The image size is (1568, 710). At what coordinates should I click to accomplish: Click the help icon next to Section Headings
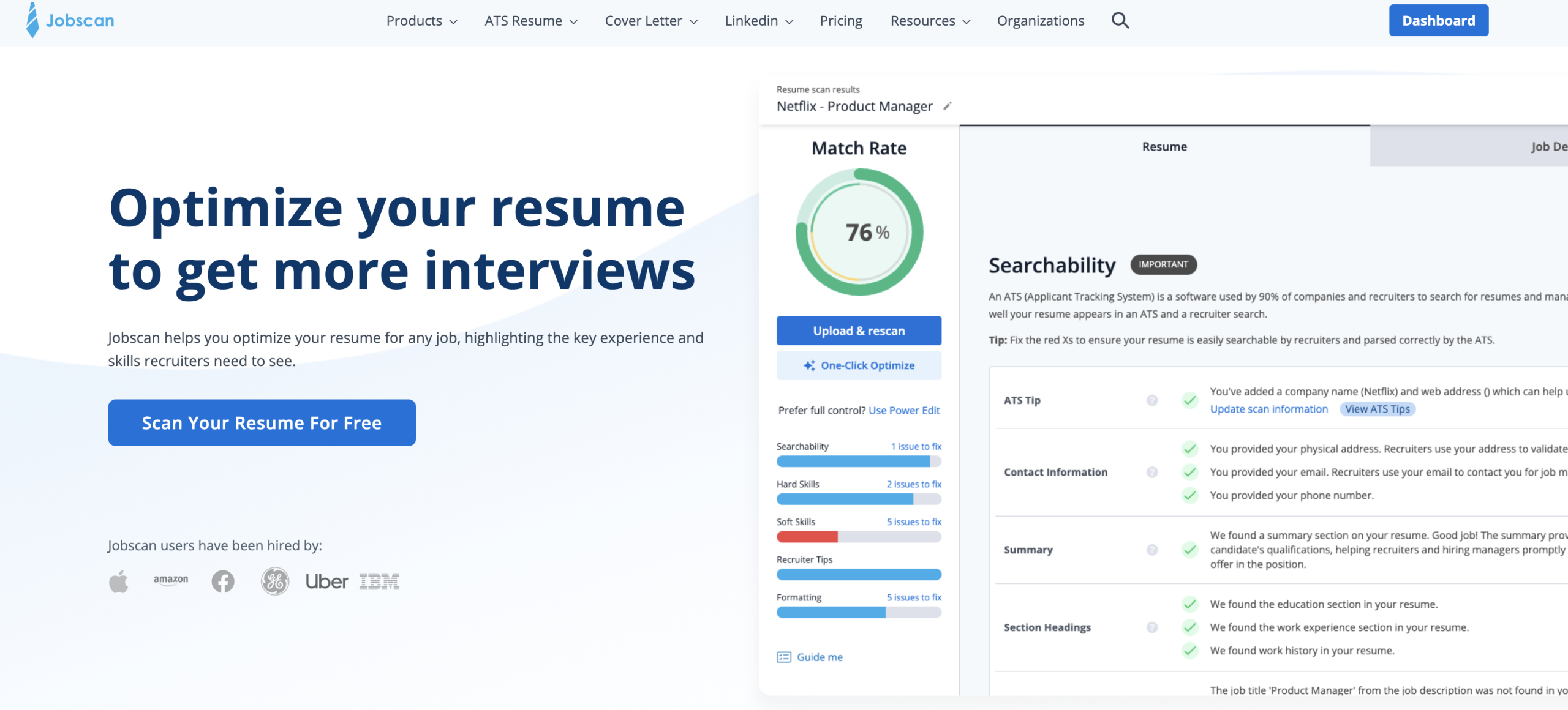(1151, 627)
